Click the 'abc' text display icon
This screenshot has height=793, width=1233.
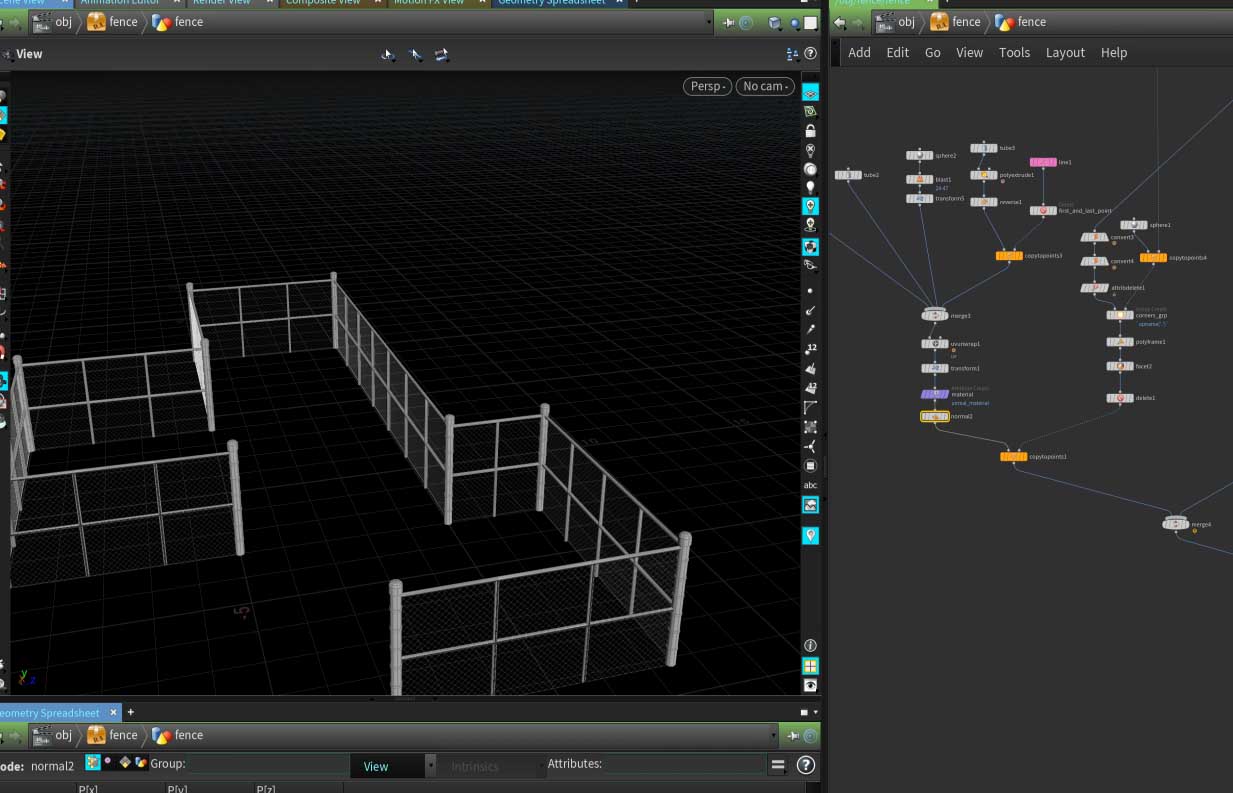coord(810,485)
